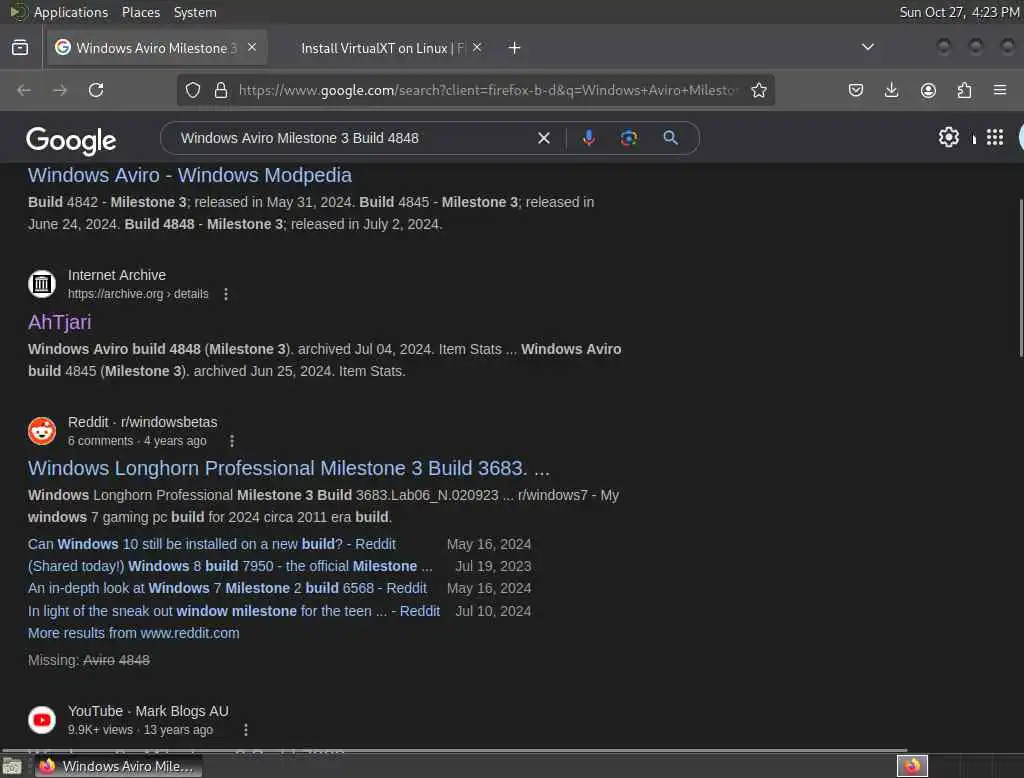
Task: Open a new browser tab
Action: 514,48
